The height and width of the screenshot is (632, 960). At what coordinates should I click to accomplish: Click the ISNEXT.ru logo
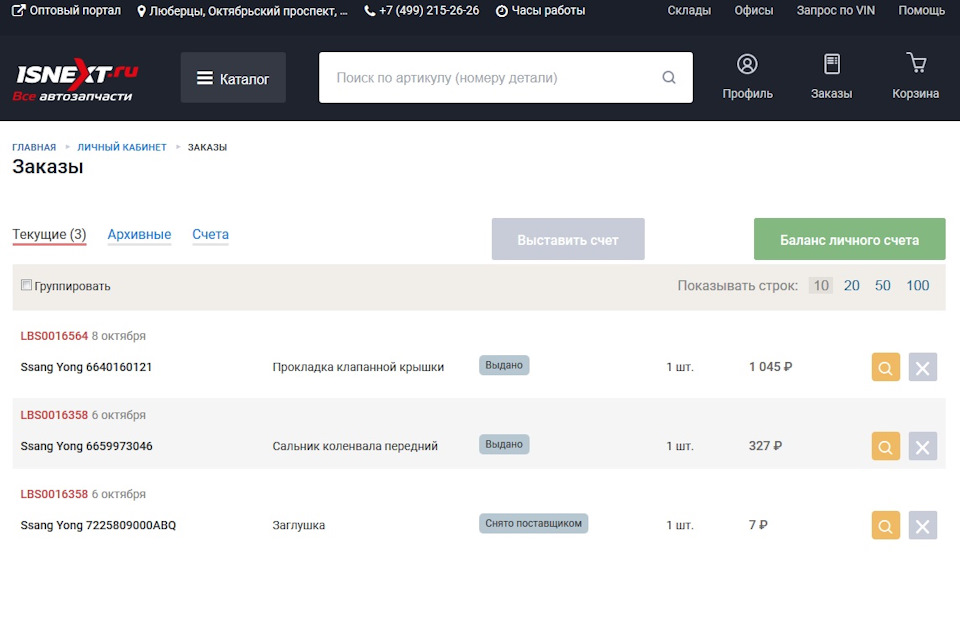[77, 79]
